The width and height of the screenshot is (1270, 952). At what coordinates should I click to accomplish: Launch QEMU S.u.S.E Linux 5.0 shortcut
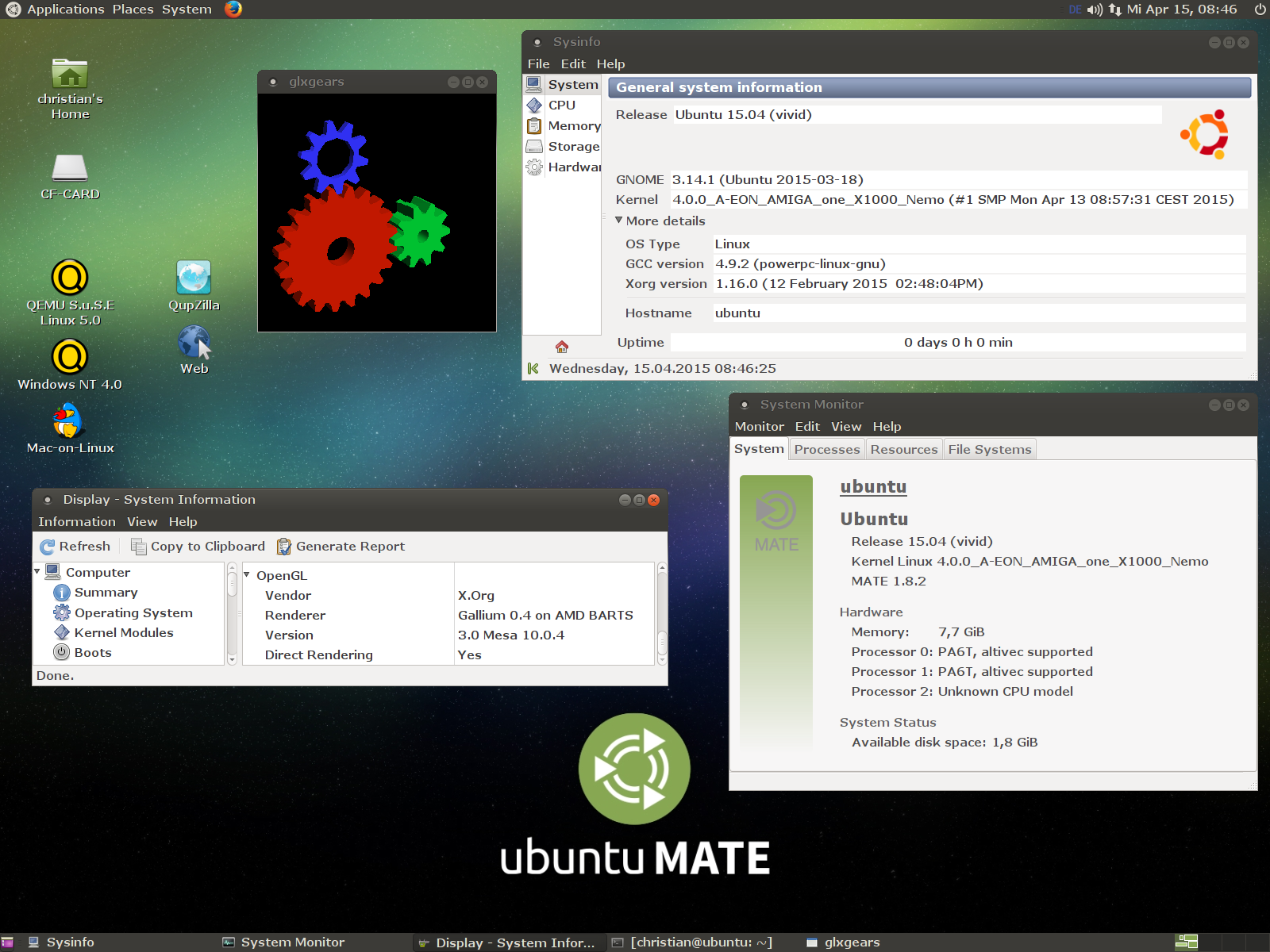tap(70, 278)
